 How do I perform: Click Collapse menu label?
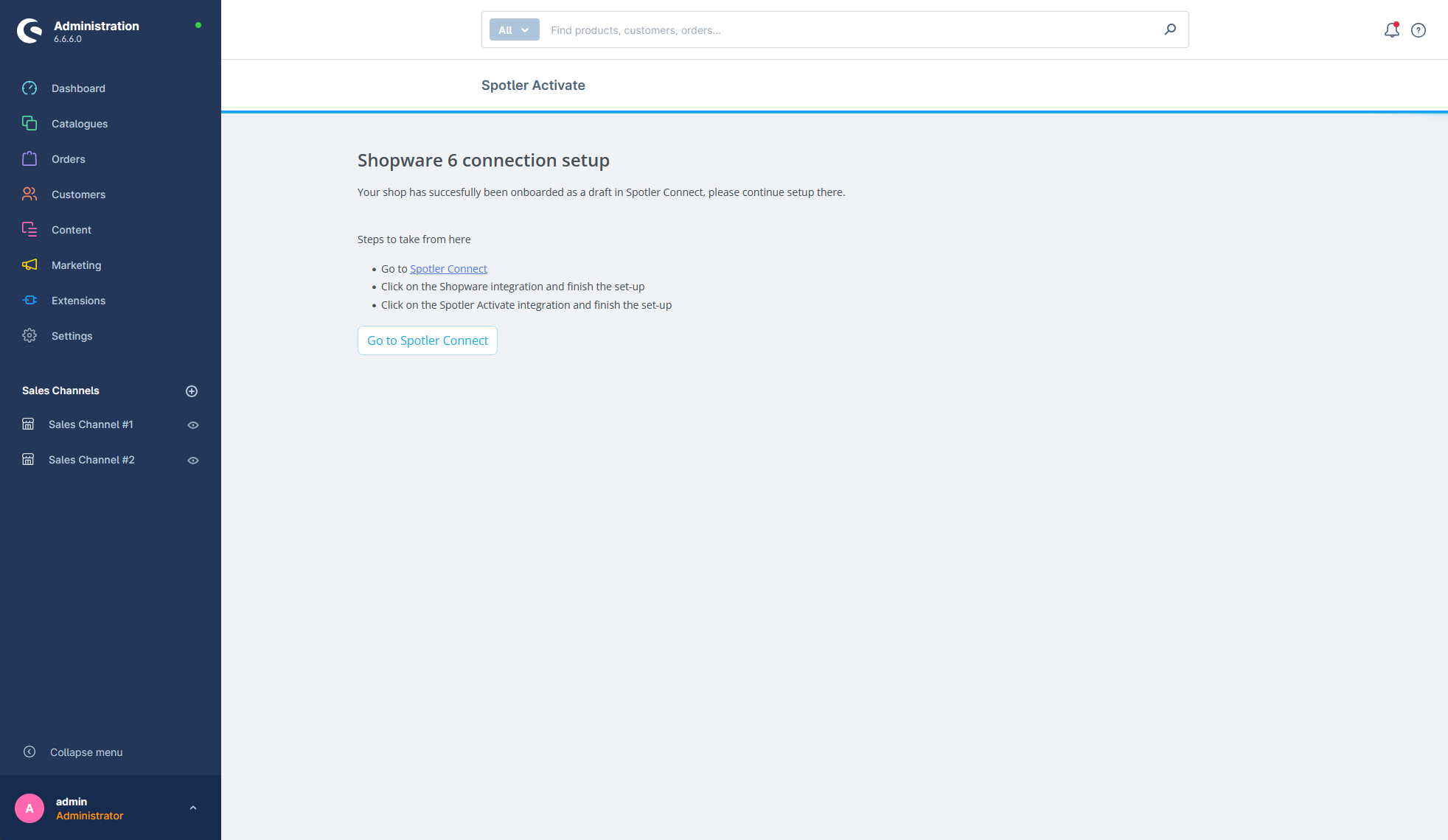coord(86,752)
